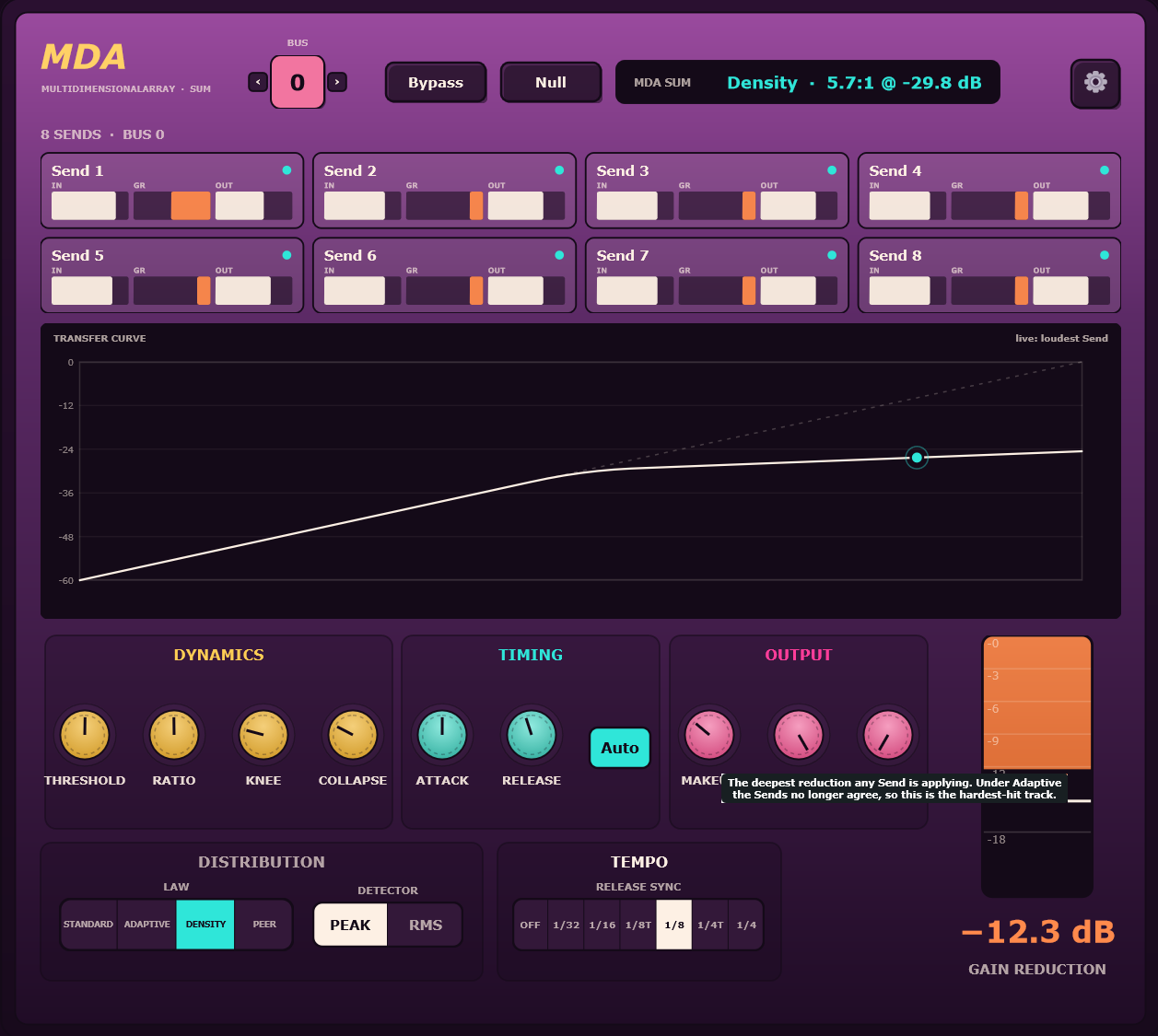
Task: Toggle the Auto timing button
Action: (620, 748)
